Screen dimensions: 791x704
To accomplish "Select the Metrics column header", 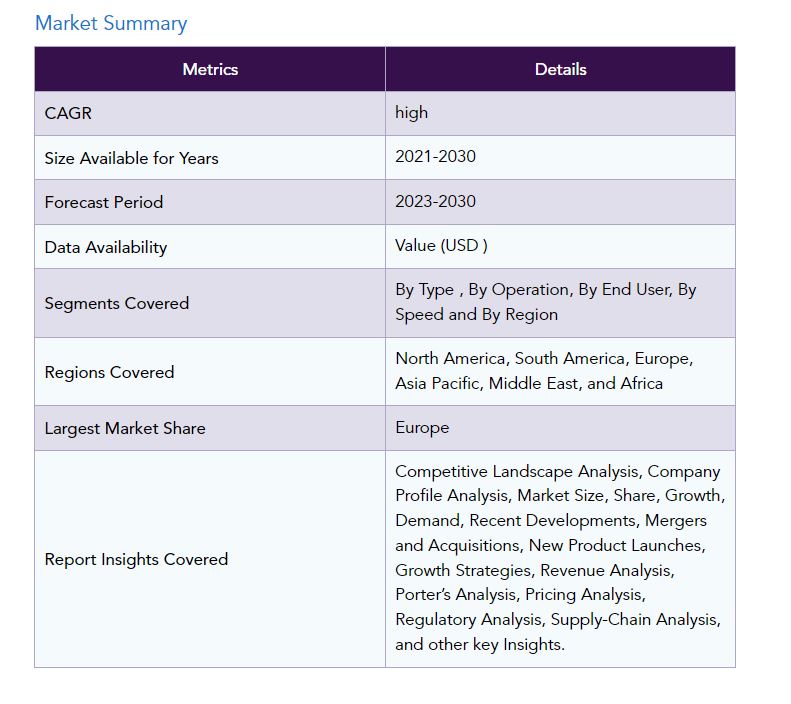I will click(210, 69).
